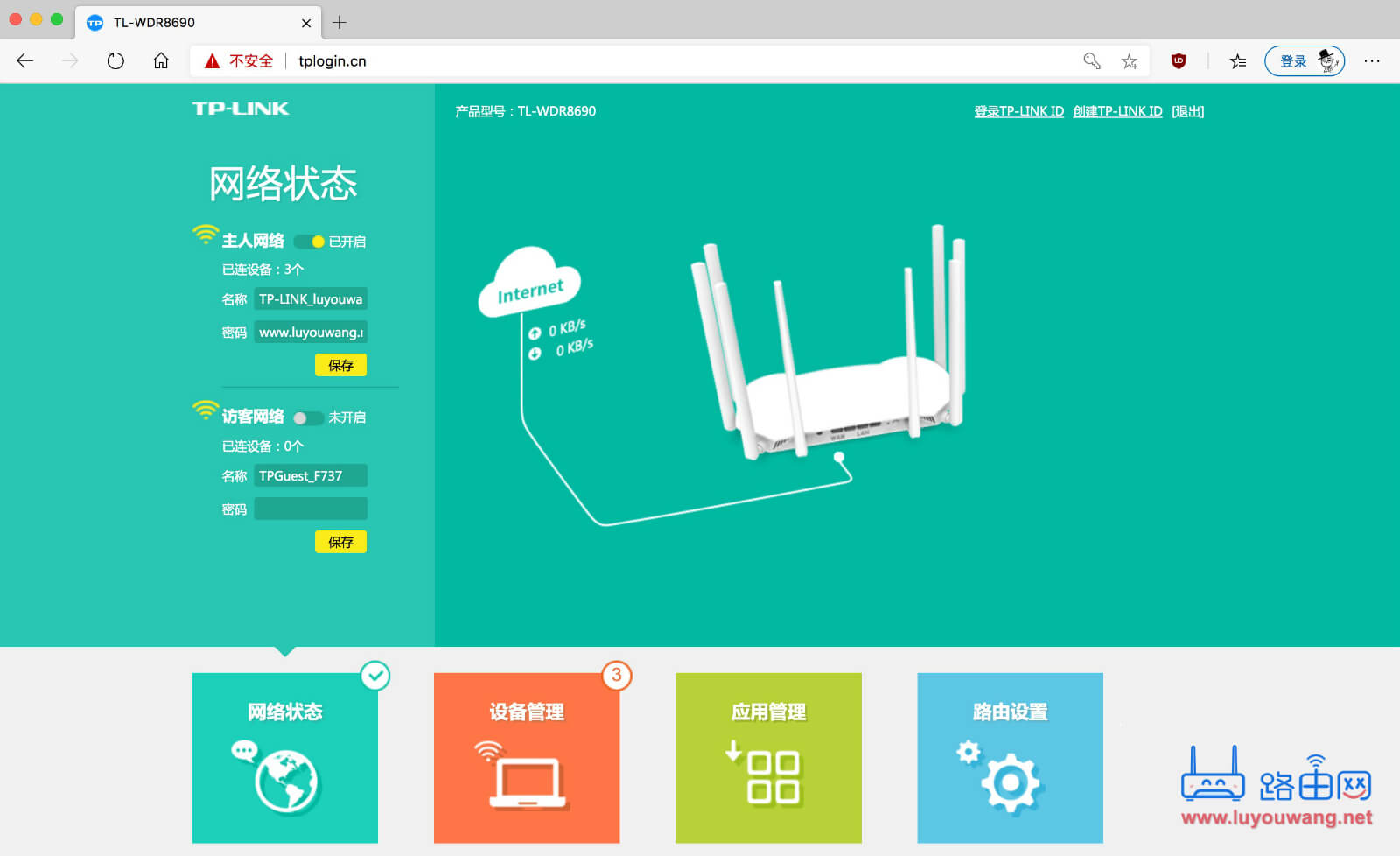Follow the 创建TP-LINK ID link

point(1118,111)
